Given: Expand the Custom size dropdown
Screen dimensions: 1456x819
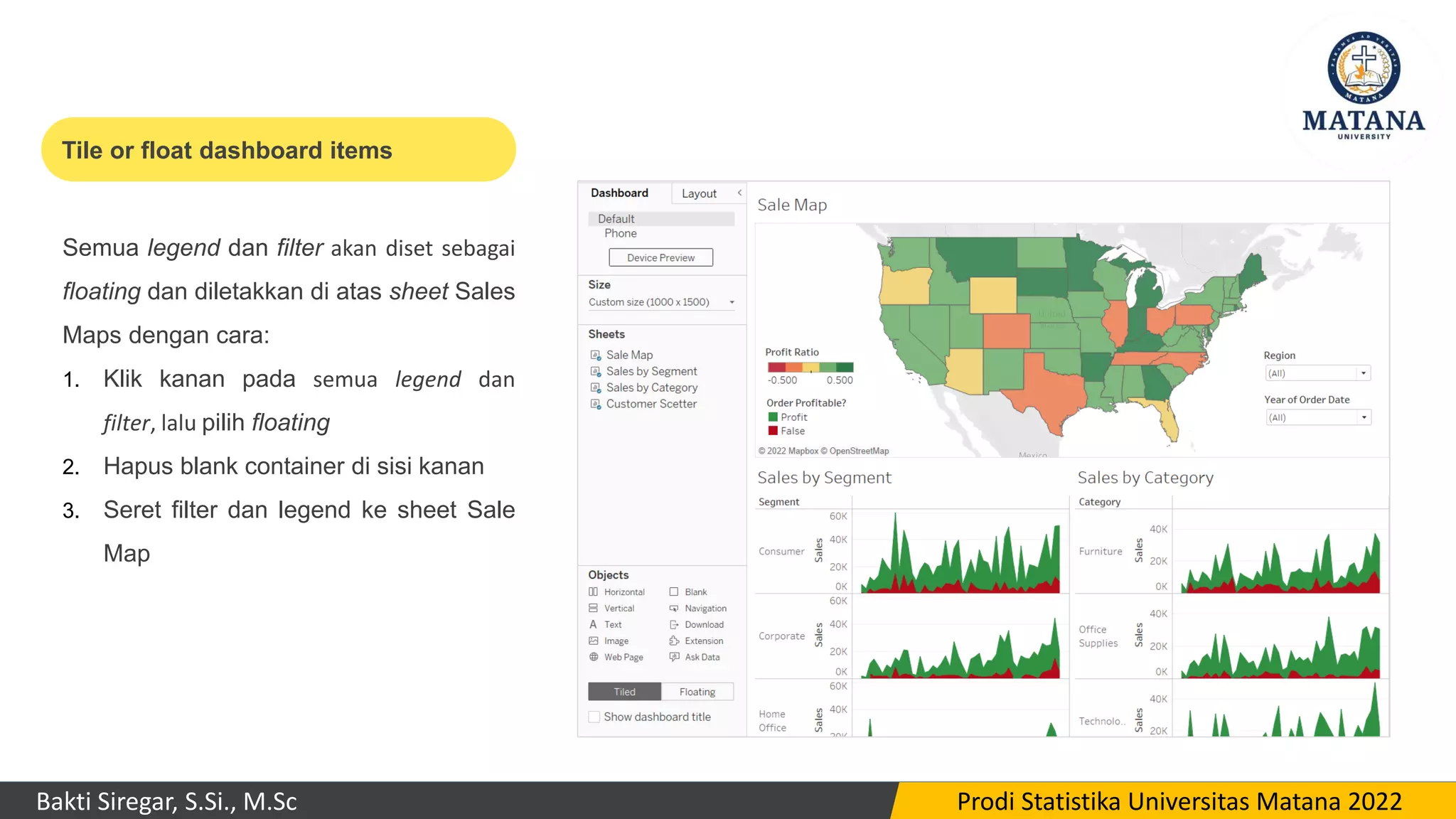Looking at the screenshot, I should tap(732, 302).
